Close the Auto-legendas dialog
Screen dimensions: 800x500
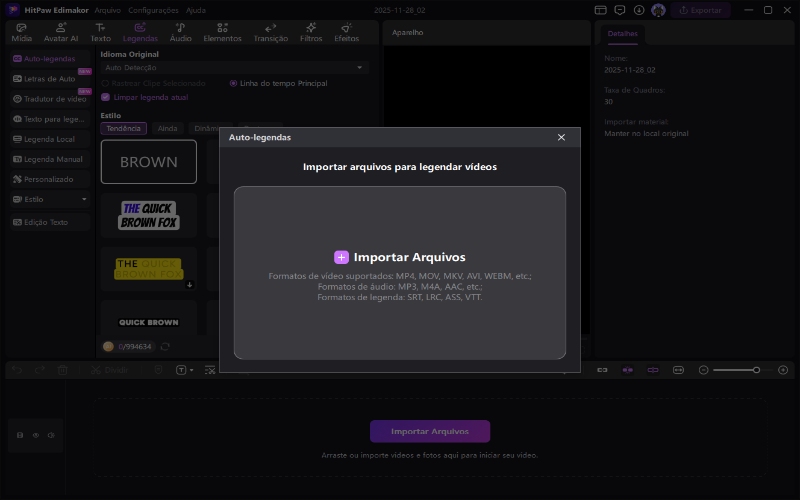click(561, 137)
